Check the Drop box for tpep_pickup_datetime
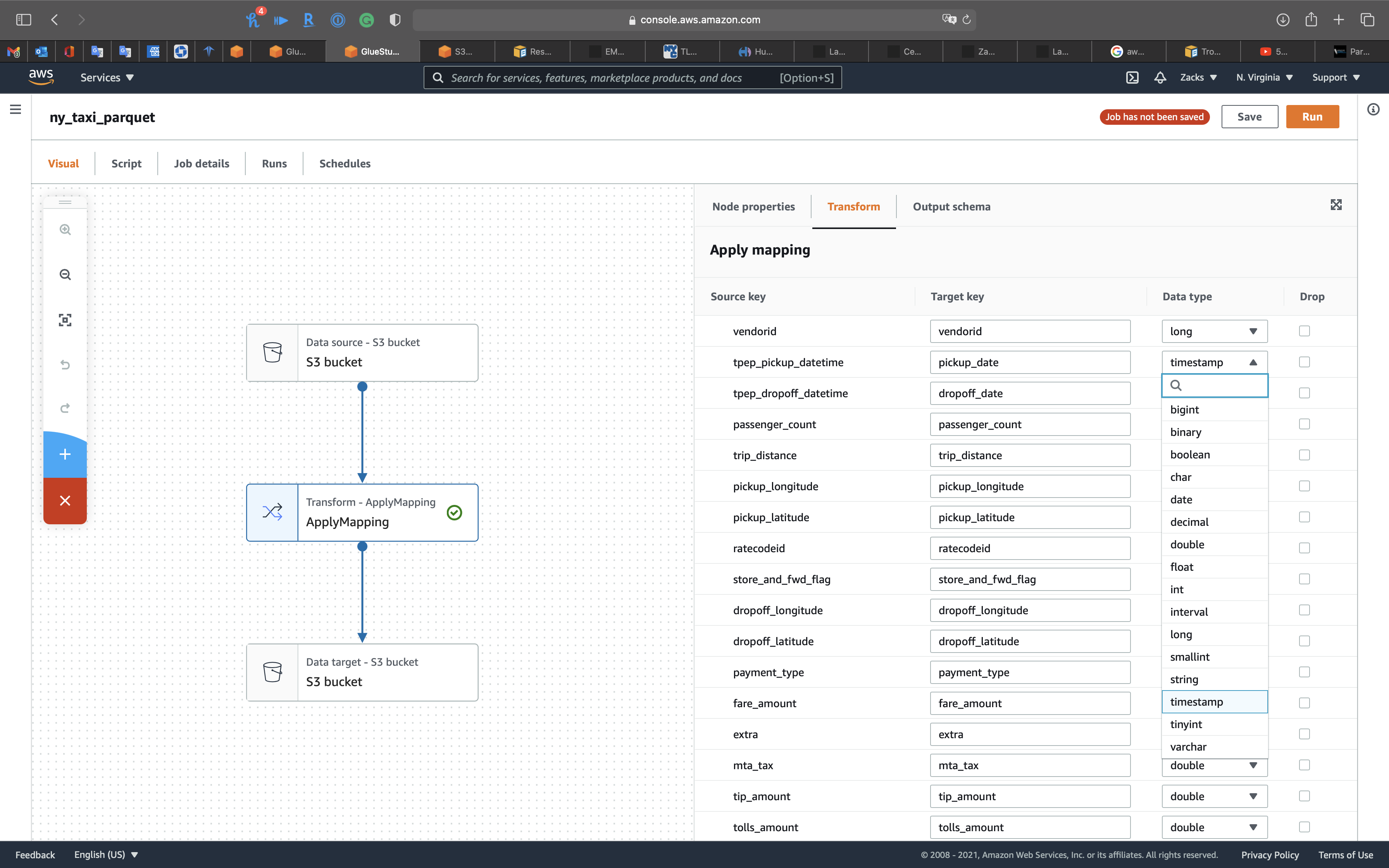This screenshot has height=868, width=1389. tap(1304, 362)
